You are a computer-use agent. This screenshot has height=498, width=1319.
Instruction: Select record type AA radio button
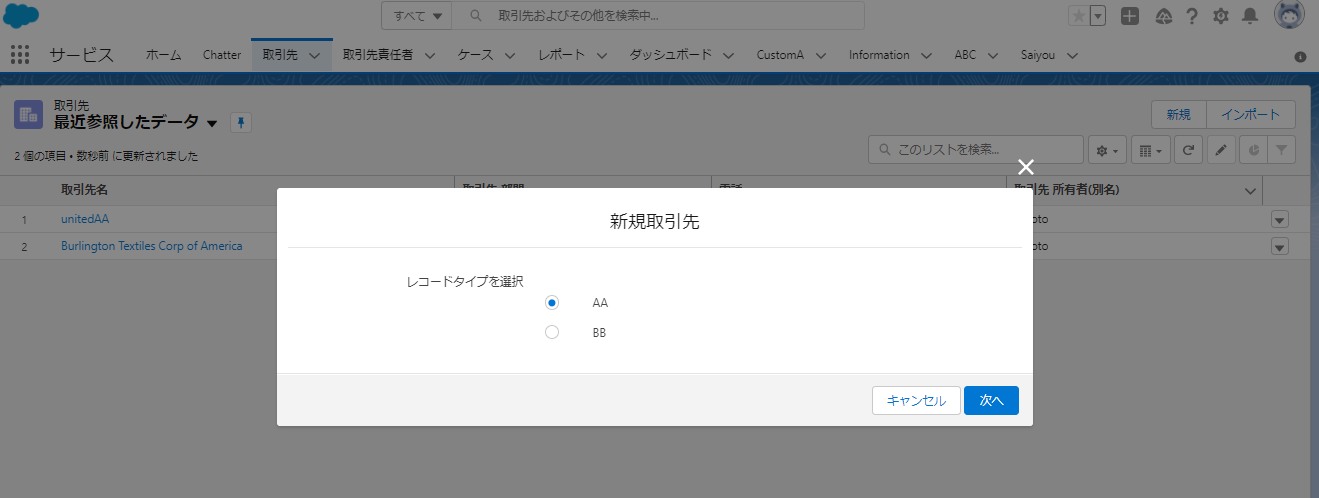click(552, 302)
